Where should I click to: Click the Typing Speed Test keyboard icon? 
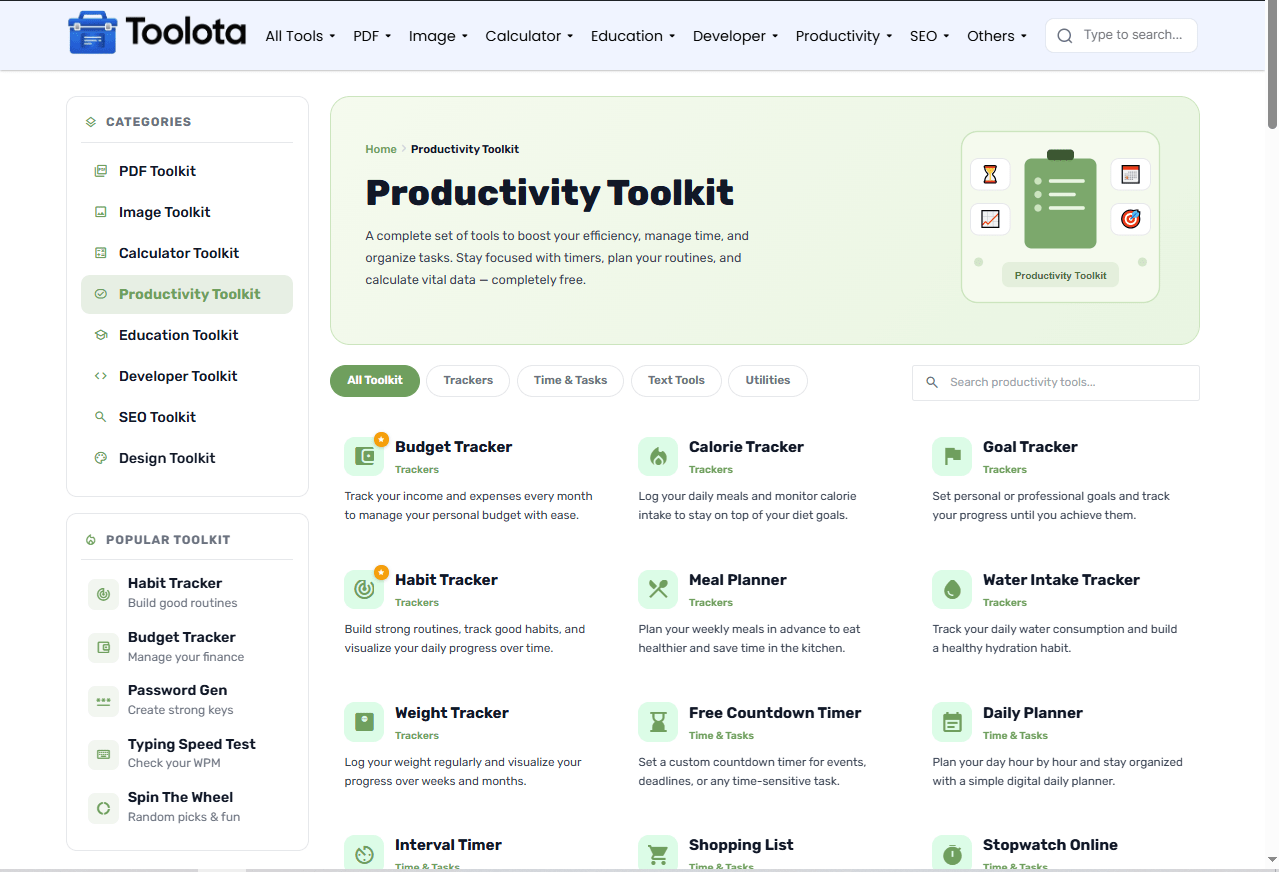pos(103,754)
